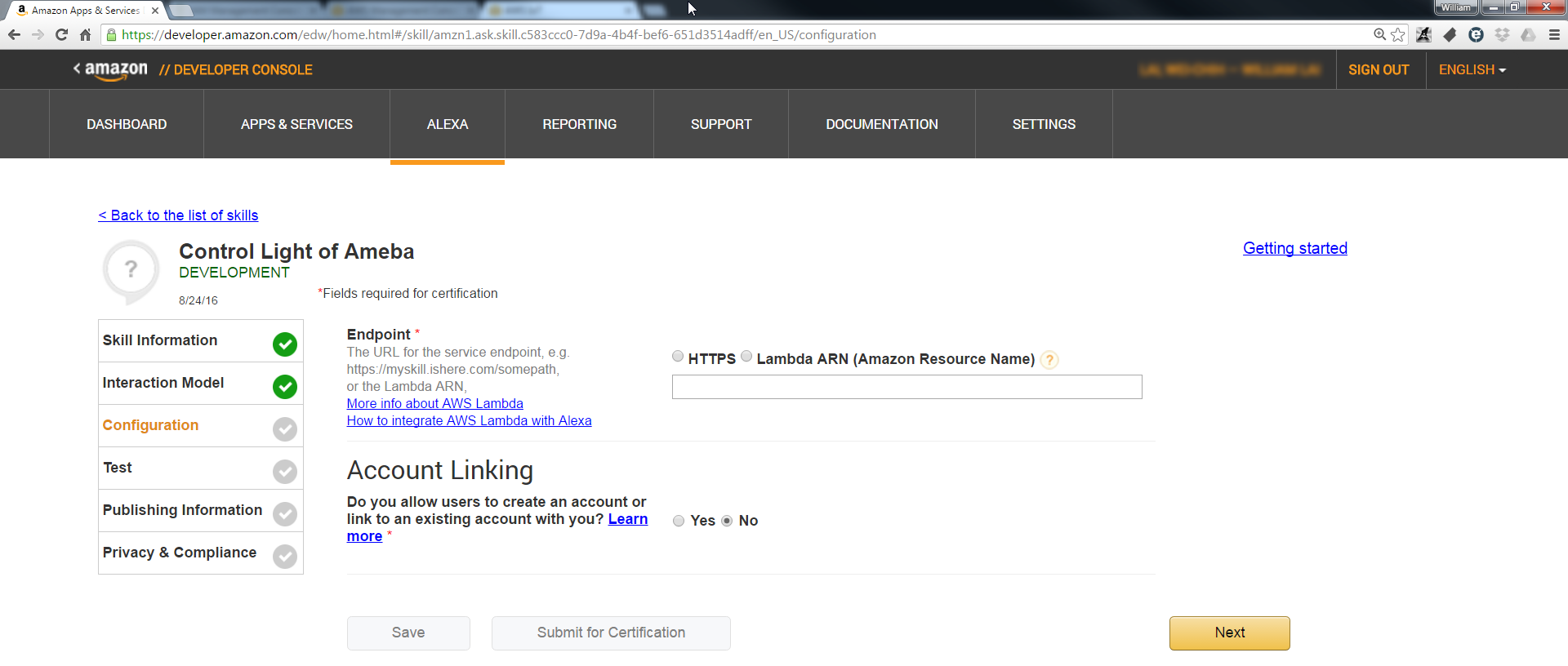Open the SETTINGS nav tab
Screen dimensions: 1568x666
click(x=1044, y=124)
